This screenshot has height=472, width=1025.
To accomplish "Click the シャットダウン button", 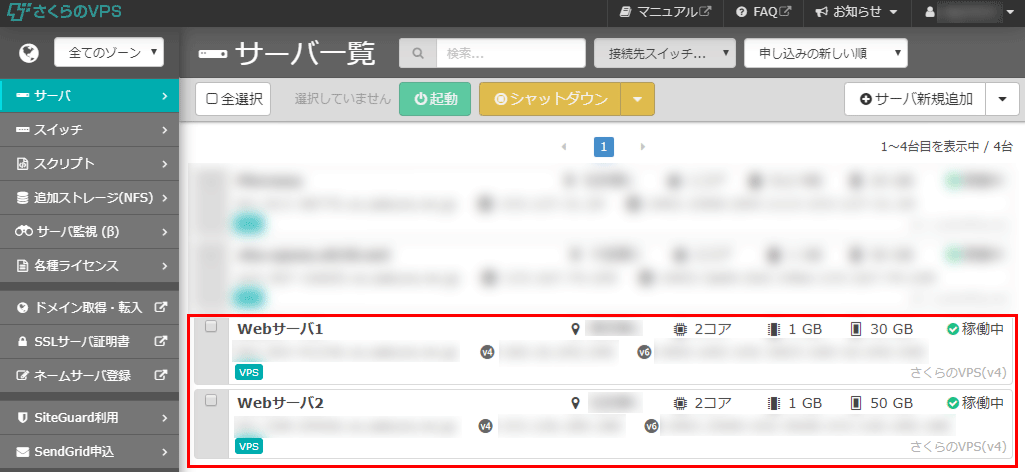I will click(x=550, y=99).
